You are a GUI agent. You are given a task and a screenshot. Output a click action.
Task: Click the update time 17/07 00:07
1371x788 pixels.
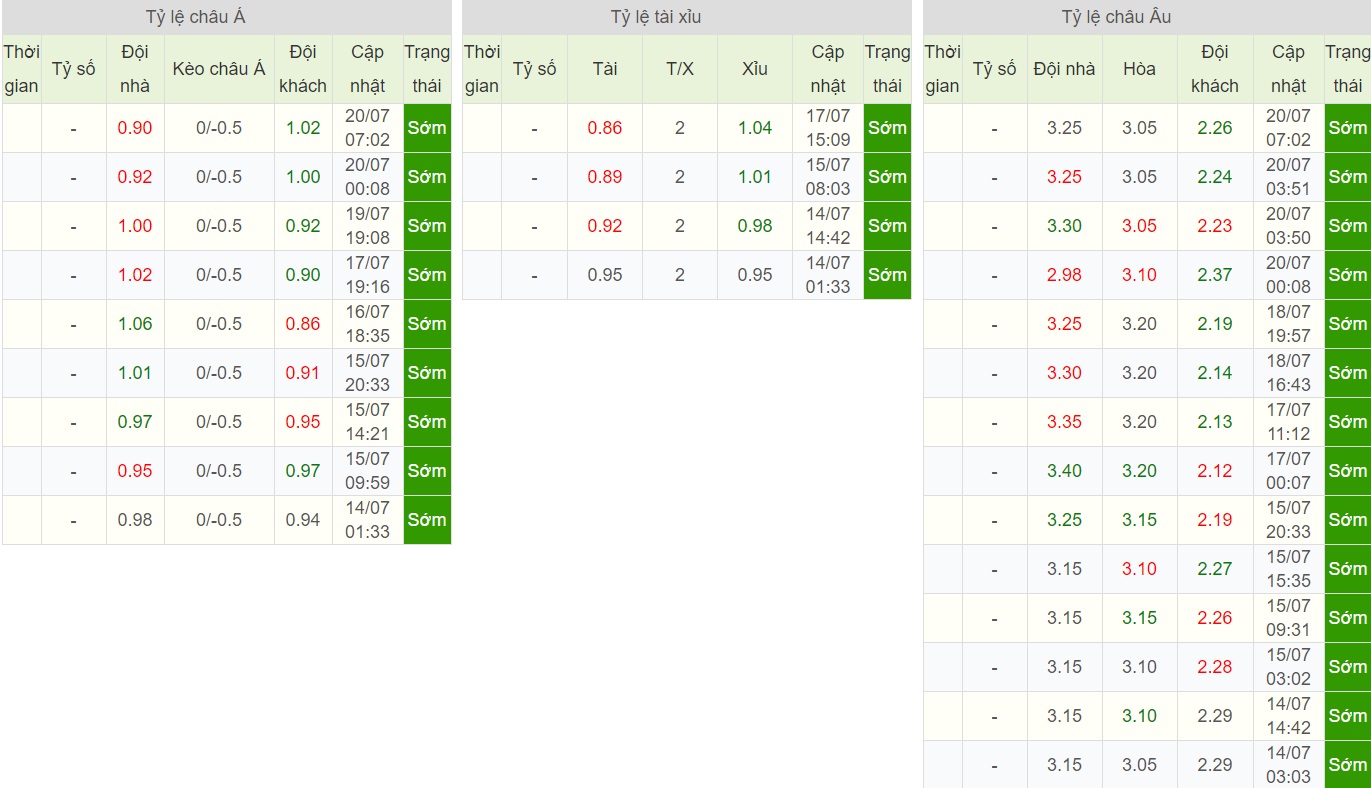click(1288, 471)
